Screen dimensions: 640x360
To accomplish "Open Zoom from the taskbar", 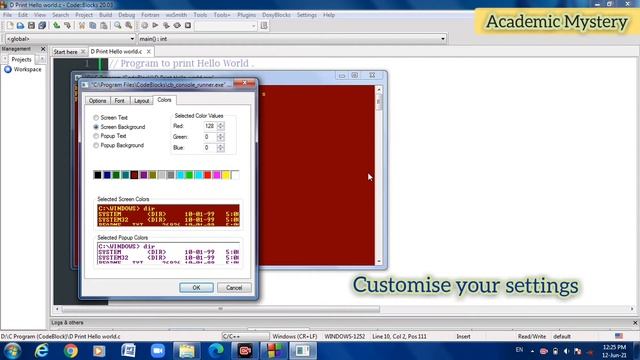I will tap(158, 351).
